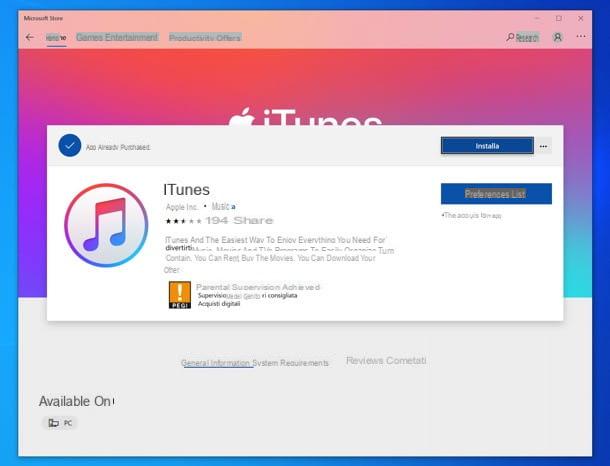The image size is (610, 466).
Task: Maximize the Microsoft Store window
Action: [559, 18]
